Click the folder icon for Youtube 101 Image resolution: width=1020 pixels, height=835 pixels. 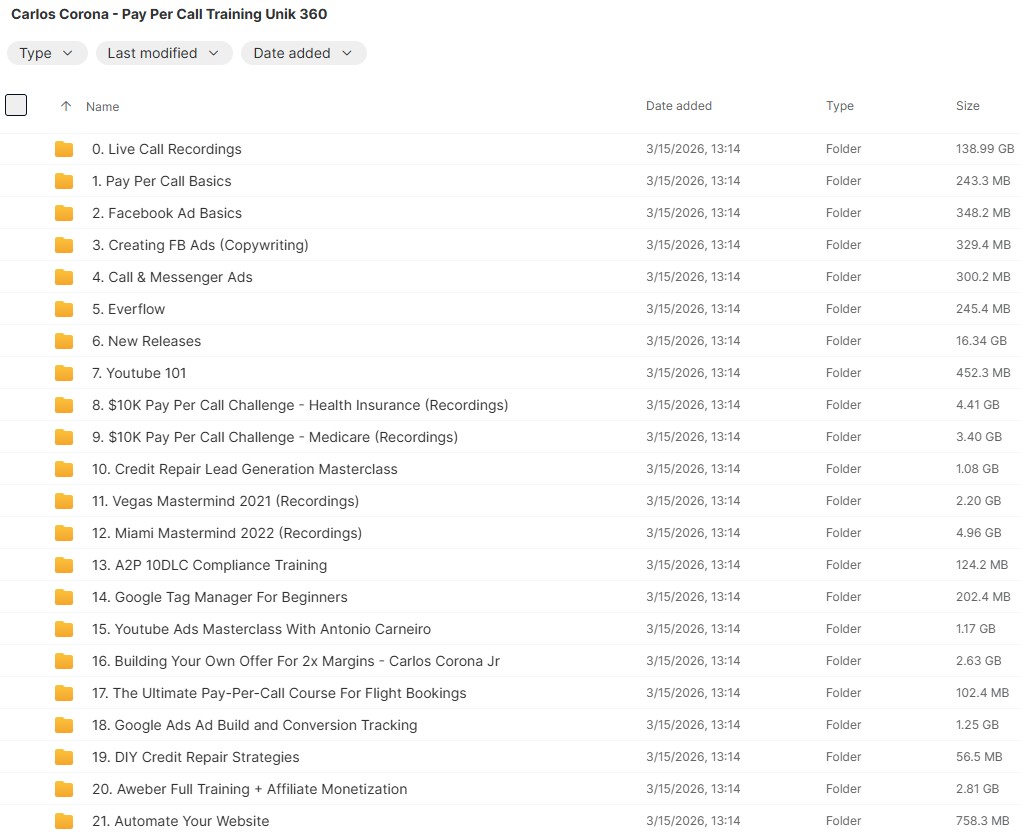tap(64, 373)
